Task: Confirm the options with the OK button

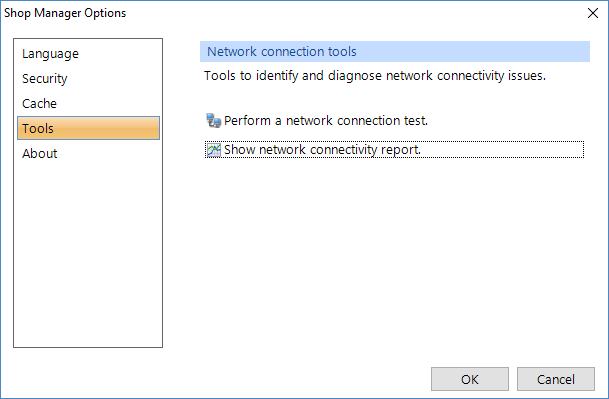Action: (470, 379)
